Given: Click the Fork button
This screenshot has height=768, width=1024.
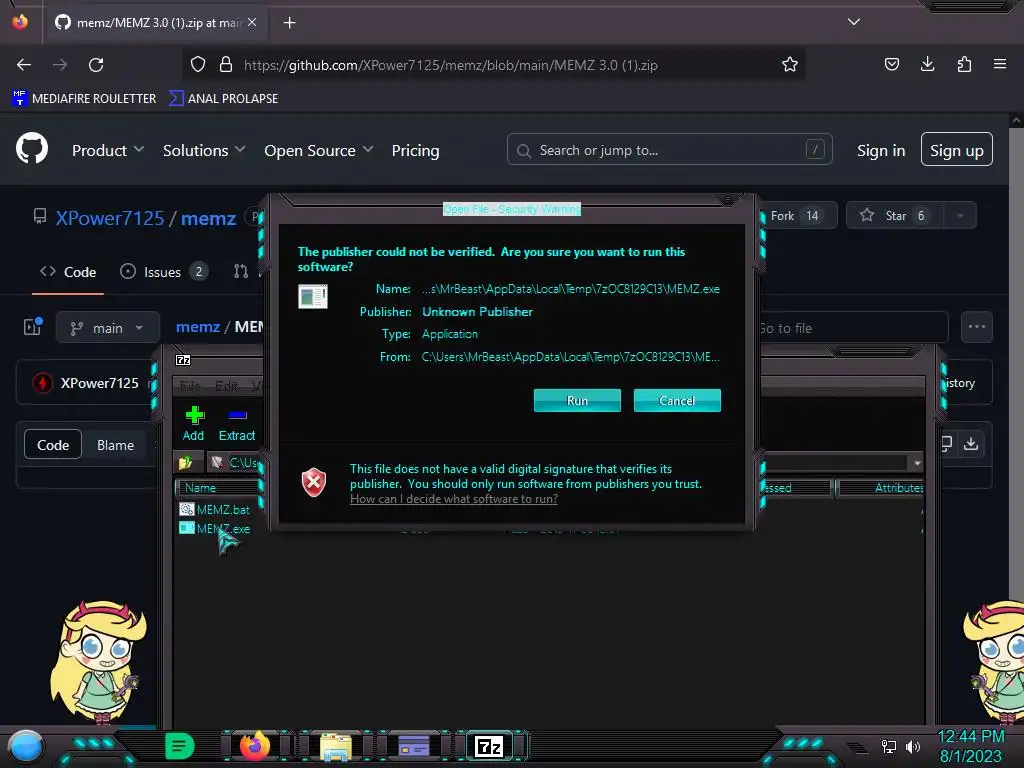Looking at the screenshot, I should click(798, 216).
